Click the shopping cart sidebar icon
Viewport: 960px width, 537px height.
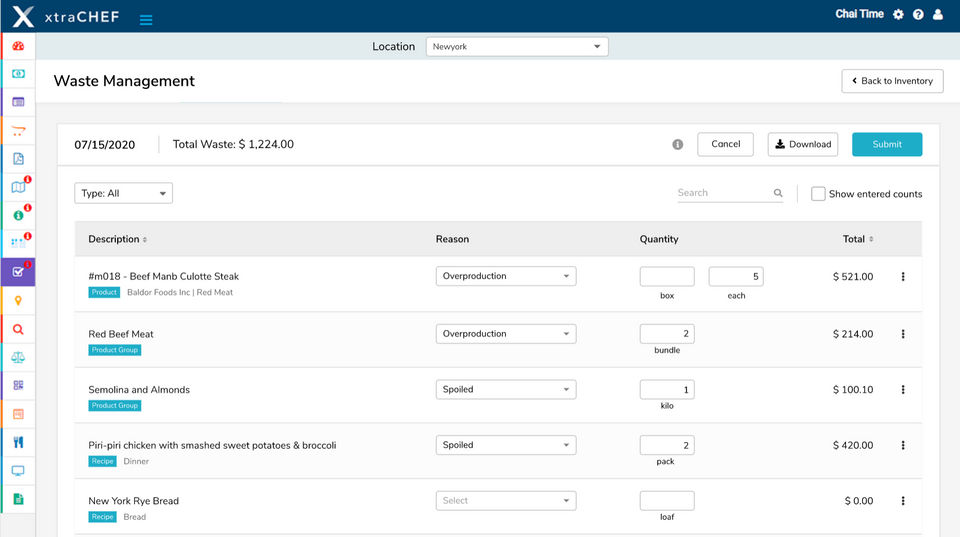pos(18,130)
